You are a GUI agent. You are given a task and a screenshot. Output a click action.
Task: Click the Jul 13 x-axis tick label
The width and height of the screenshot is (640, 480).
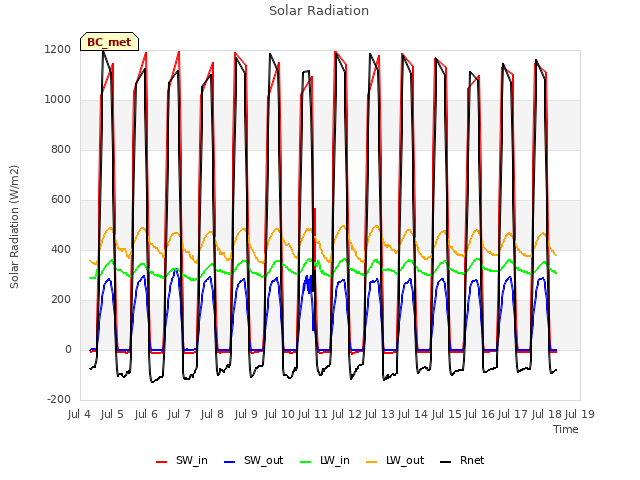click(x=380, y=415)
